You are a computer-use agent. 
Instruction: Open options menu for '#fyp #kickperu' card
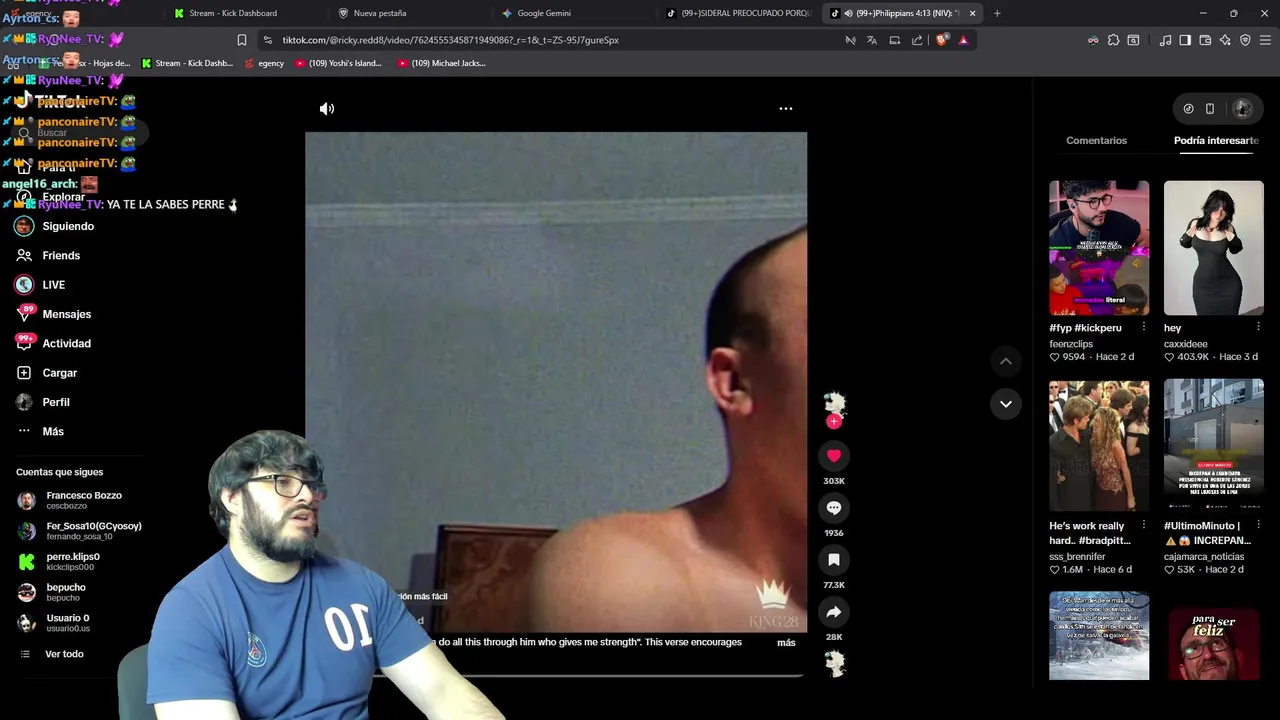pyautogui.click(x=1144, y=327)
